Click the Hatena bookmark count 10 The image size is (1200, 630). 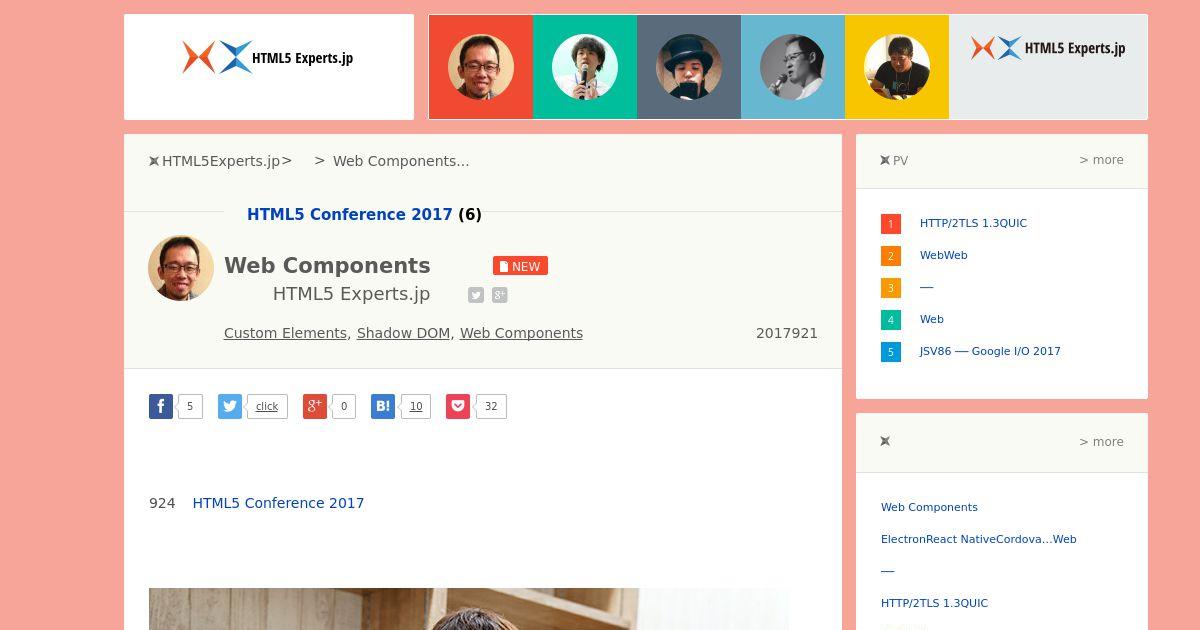pyautogui.click(x=416, y=406)
